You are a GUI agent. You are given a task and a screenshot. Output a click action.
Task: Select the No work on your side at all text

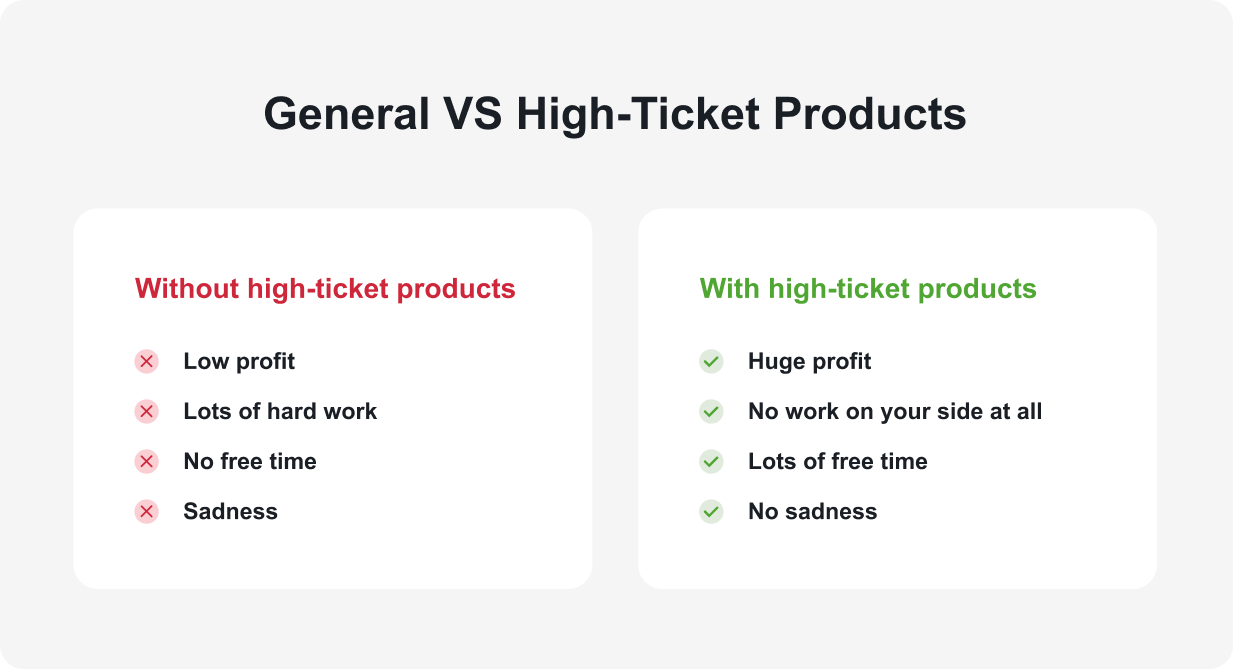pyautogui.click(x=895, y=411)
